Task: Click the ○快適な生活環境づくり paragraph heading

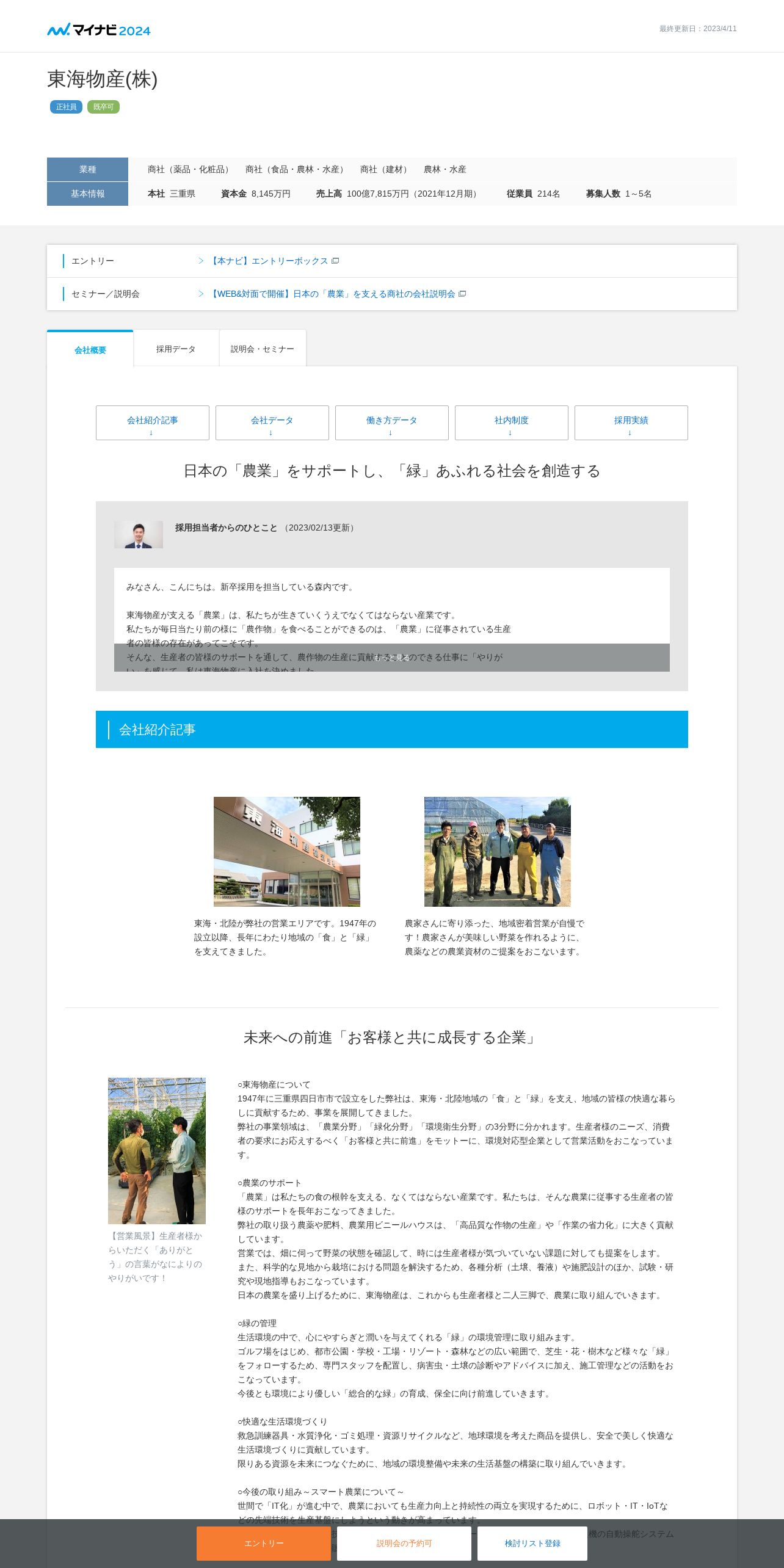Action: (283, 1421)
